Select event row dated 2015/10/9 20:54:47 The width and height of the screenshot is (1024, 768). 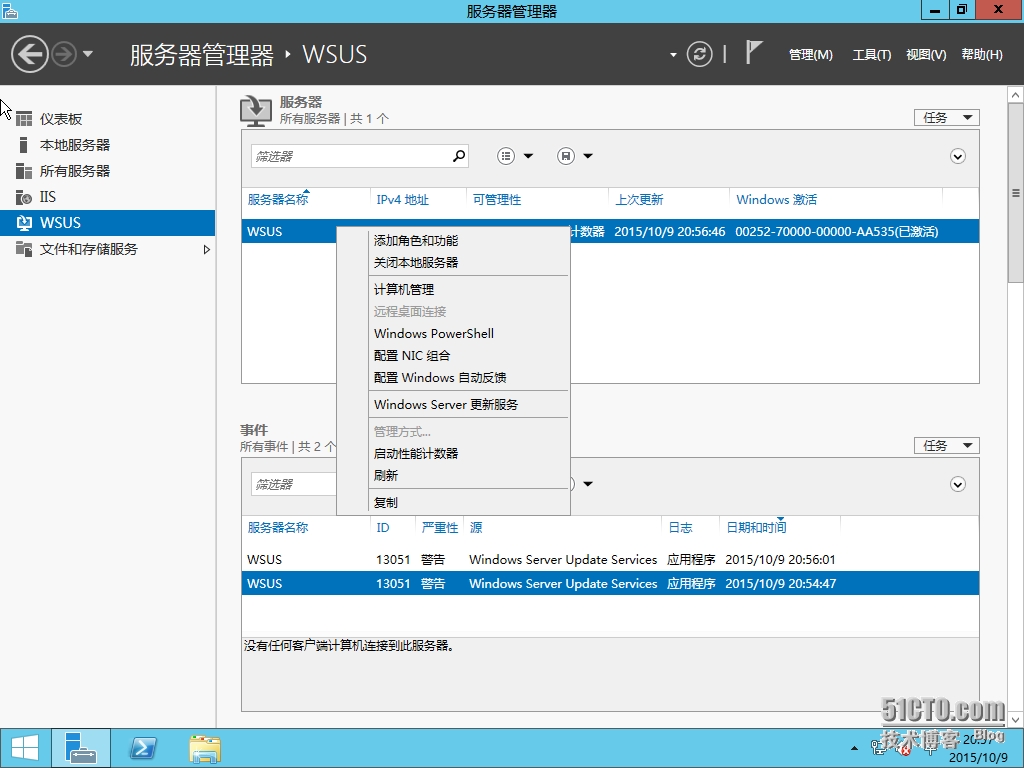tap(610, 583)
